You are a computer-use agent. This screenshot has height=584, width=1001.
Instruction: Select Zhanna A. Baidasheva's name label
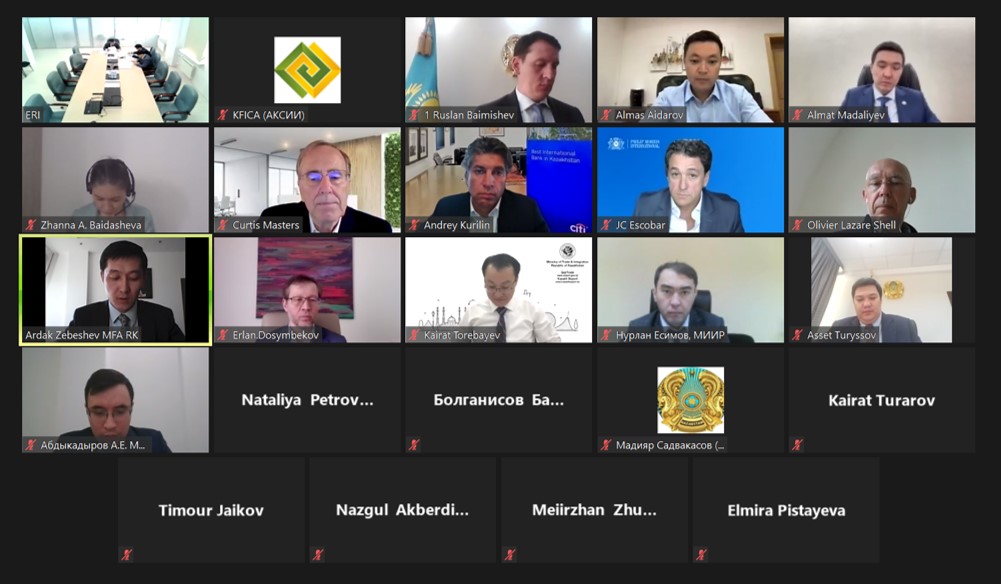(91, 225)
